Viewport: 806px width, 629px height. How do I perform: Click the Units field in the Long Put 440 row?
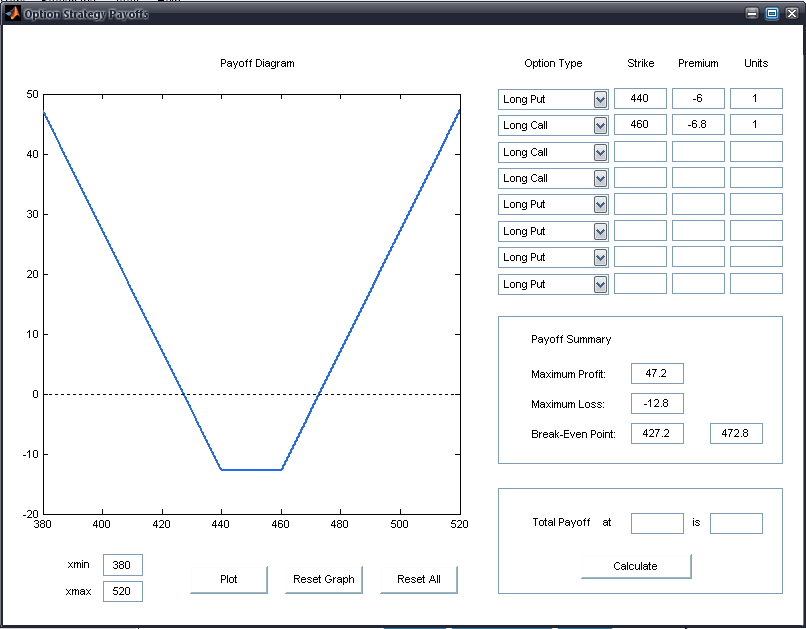[756, 99]
